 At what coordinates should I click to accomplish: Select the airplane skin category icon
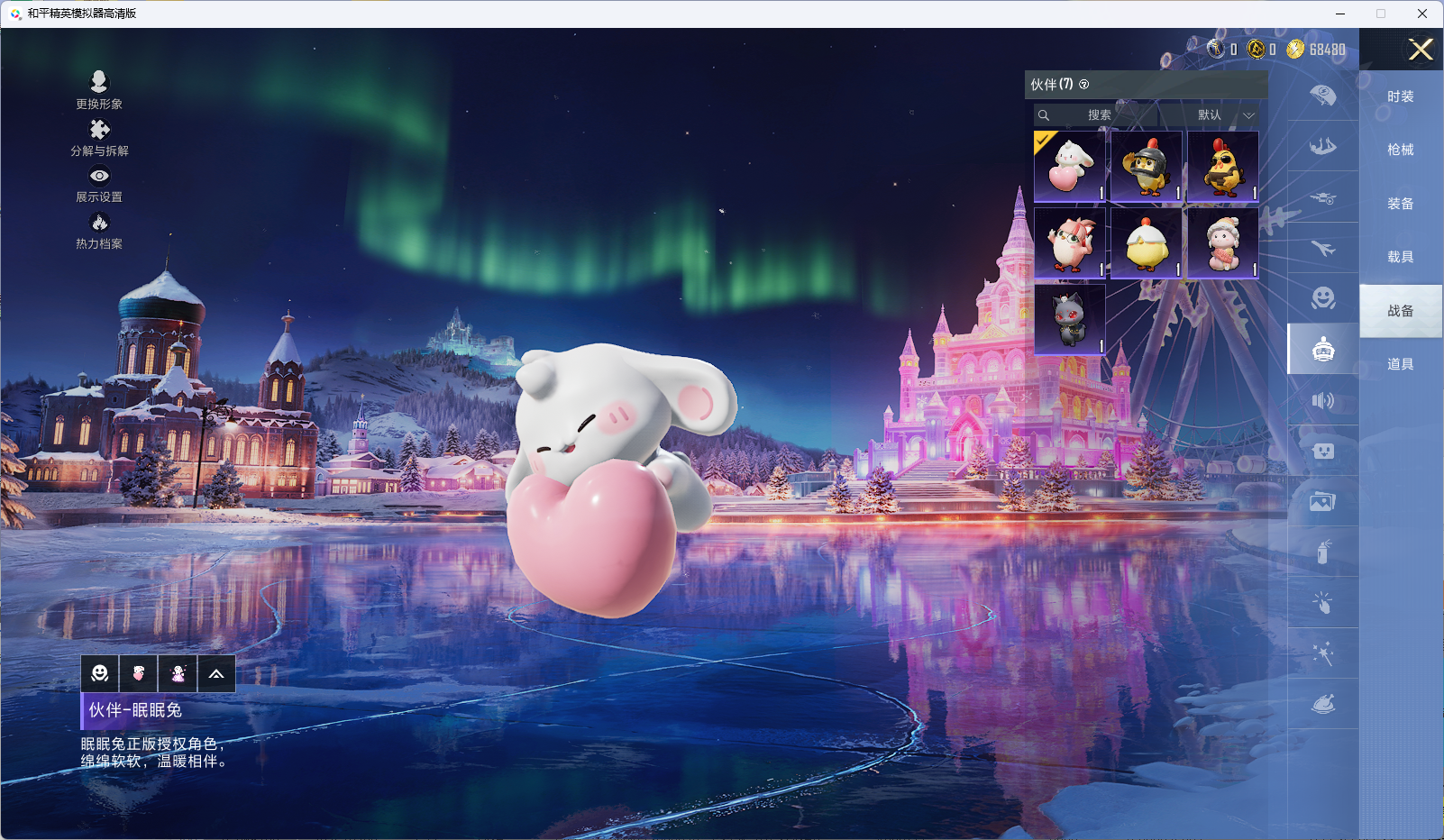[1322, 248]
